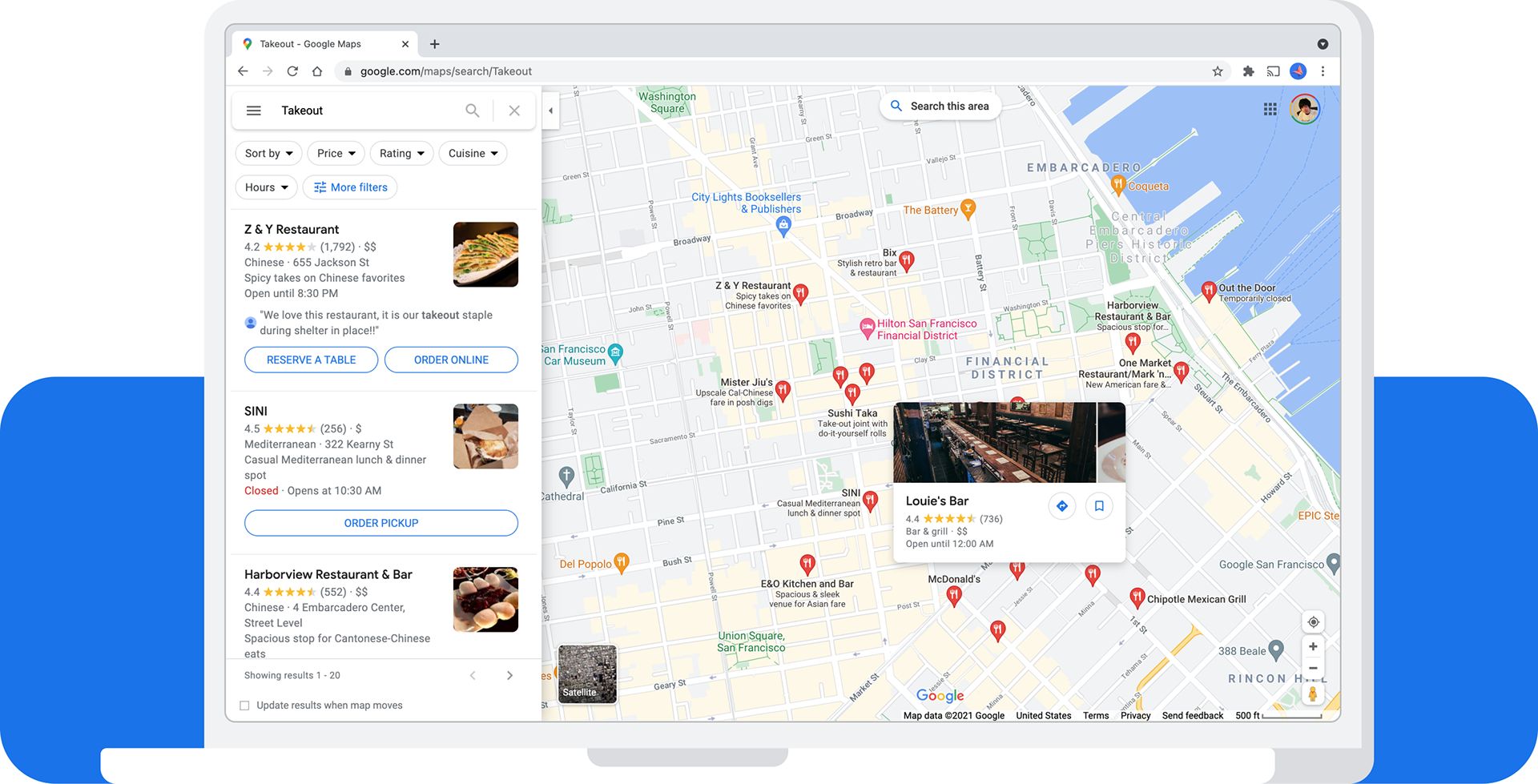Image resolution: width=1538 pixels, height=784 pixels.
Task: Open Chrome profile dropdown at tab bar
Action: coord(1323,44)
